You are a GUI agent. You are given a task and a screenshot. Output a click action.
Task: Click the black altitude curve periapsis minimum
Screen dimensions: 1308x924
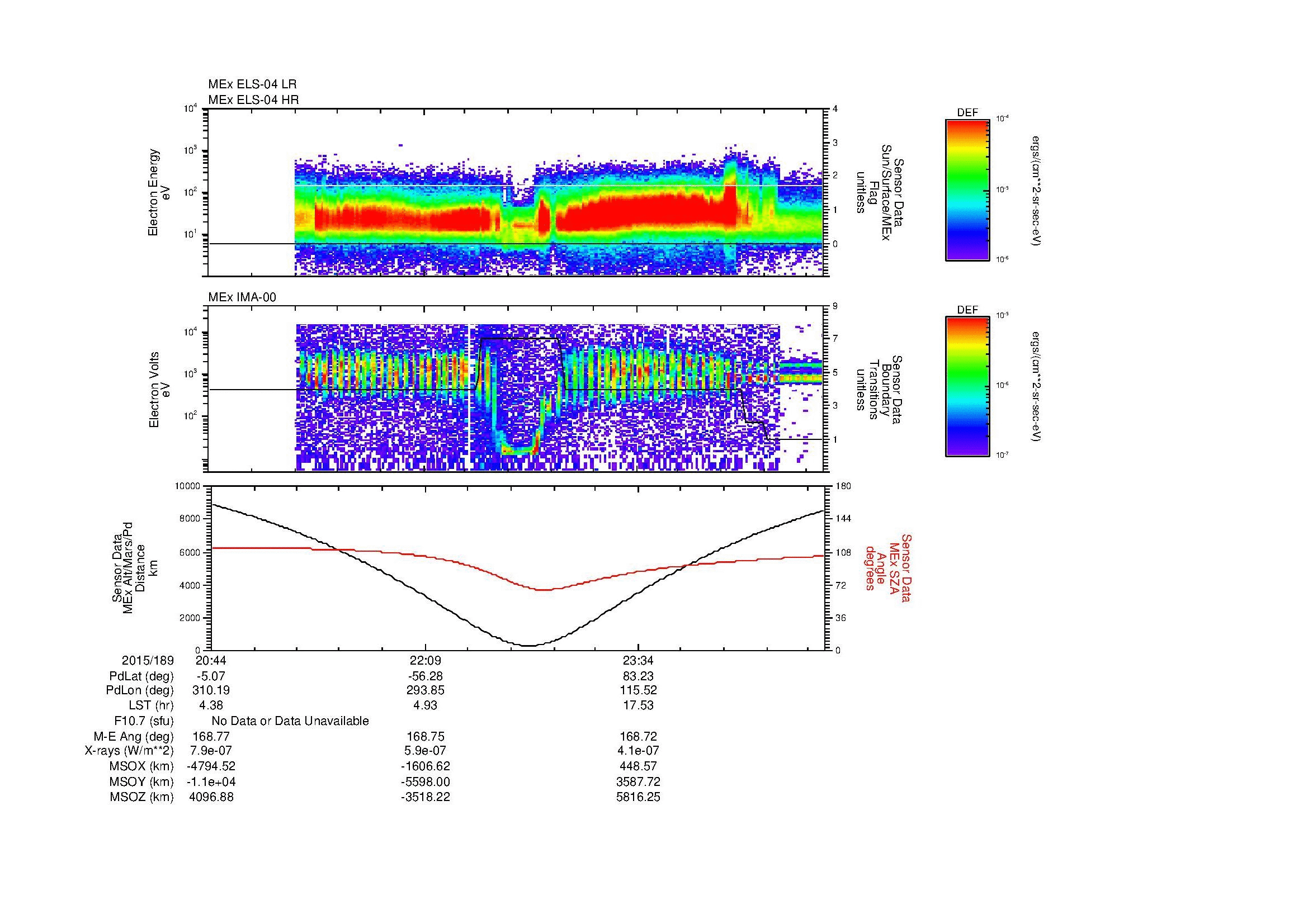click(530, 646)
